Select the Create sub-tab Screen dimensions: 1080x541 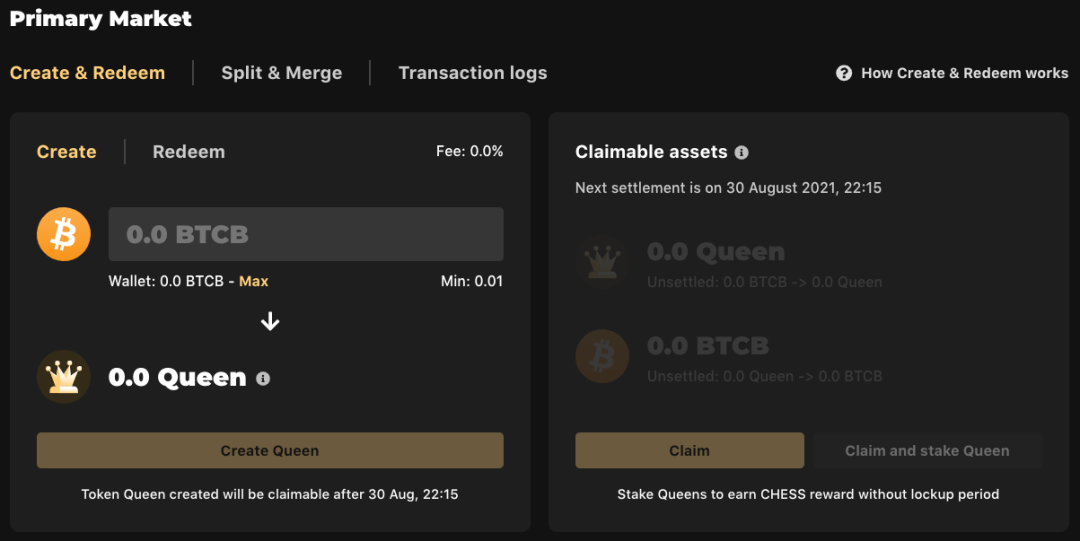[66, 152]
